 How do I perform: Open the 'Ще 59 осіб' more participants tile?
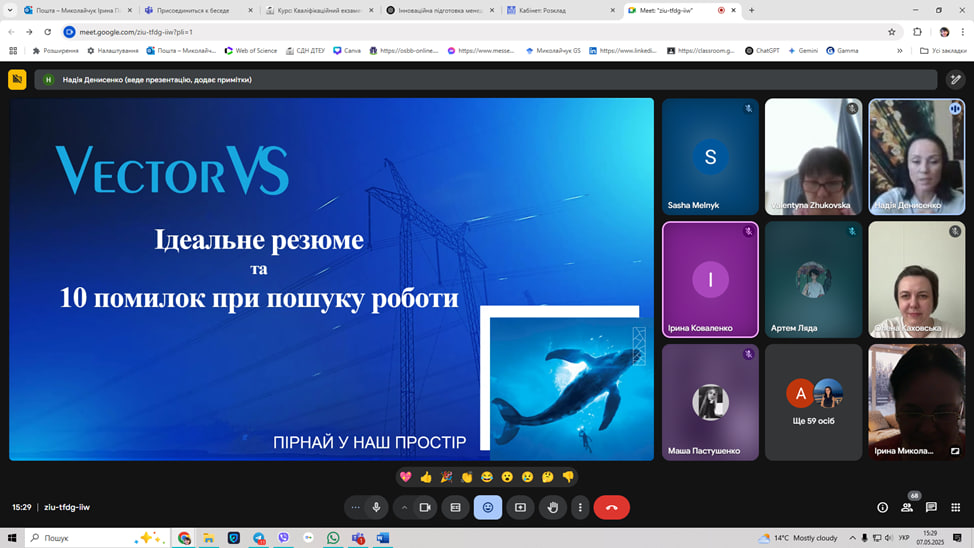click(x=813, y=403)
